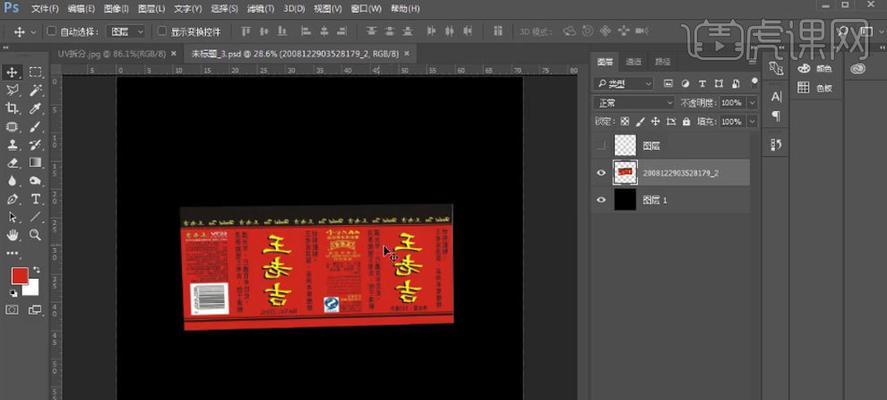Open the 类型 layer filter dropdown
This screenshot has width=887, height=400.
623,84
